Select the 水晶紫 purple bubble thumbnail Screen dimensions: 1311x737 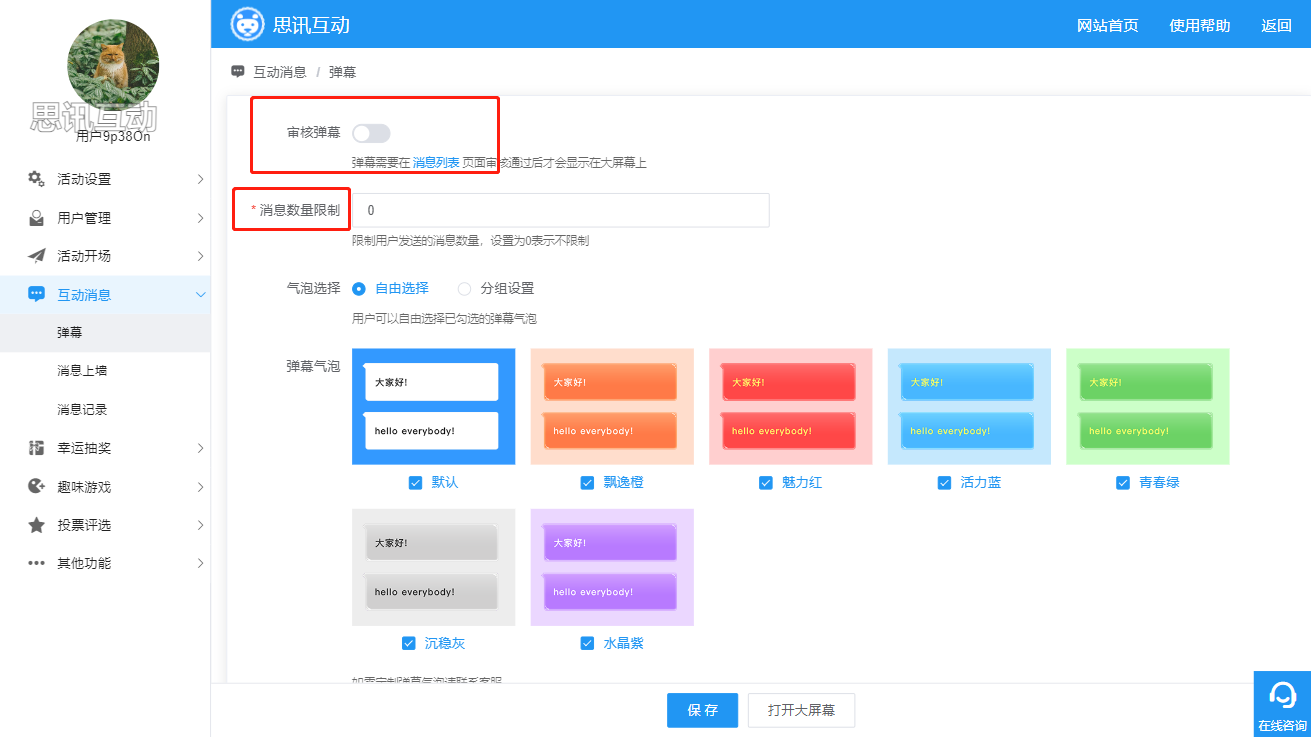(x=612, y=567)
